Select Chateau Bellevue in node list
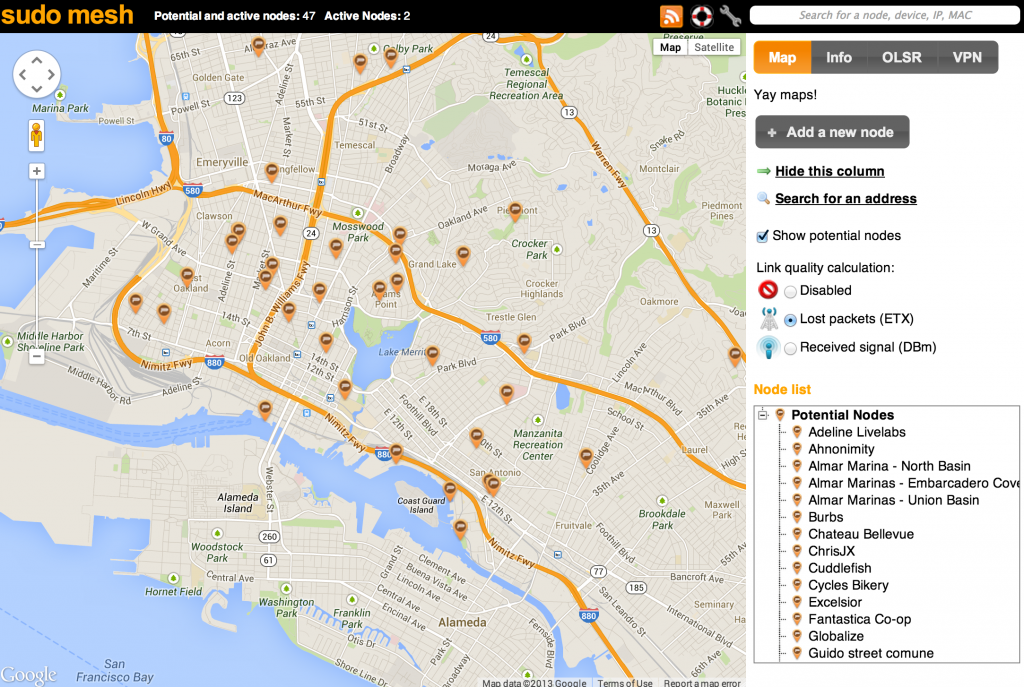 [861, 534]
